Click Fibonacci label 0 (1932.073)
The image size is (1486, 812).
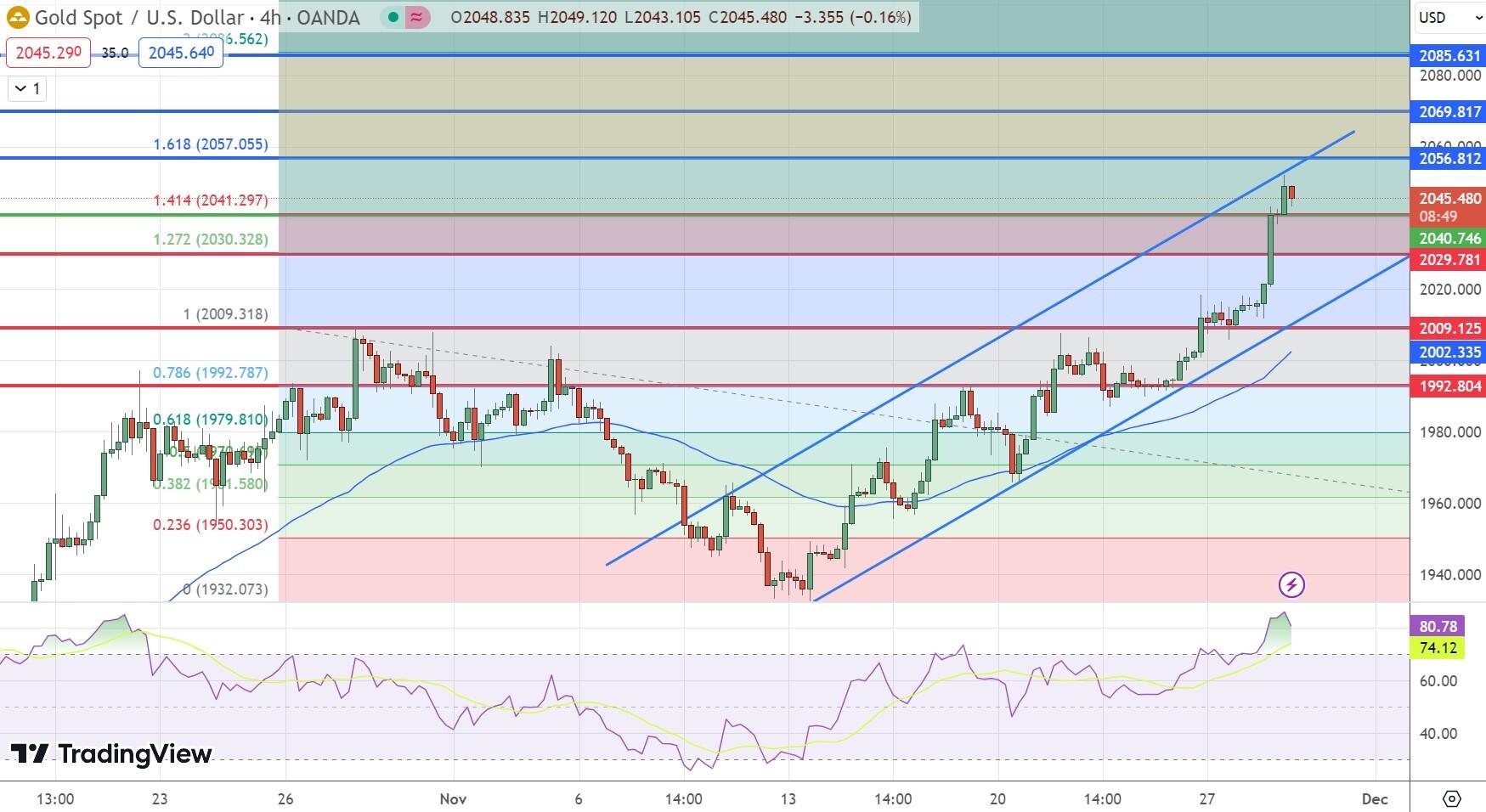click(x=225, y=589)
